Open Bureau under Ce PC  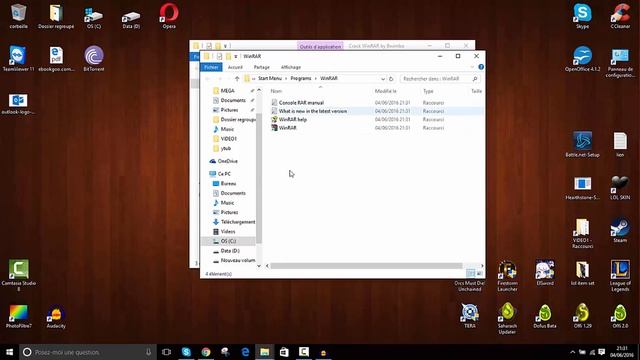[228, 184]
